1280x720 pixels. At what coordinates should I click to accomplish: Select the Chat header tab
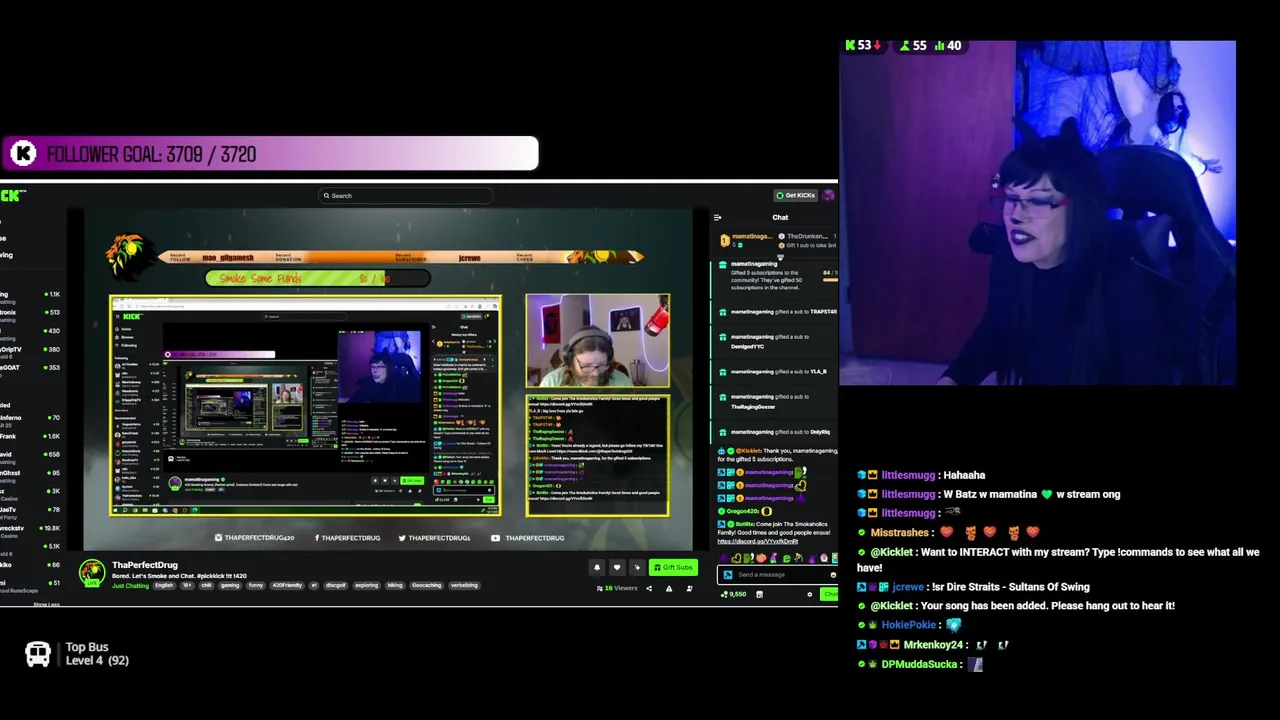tap(780, 217)
